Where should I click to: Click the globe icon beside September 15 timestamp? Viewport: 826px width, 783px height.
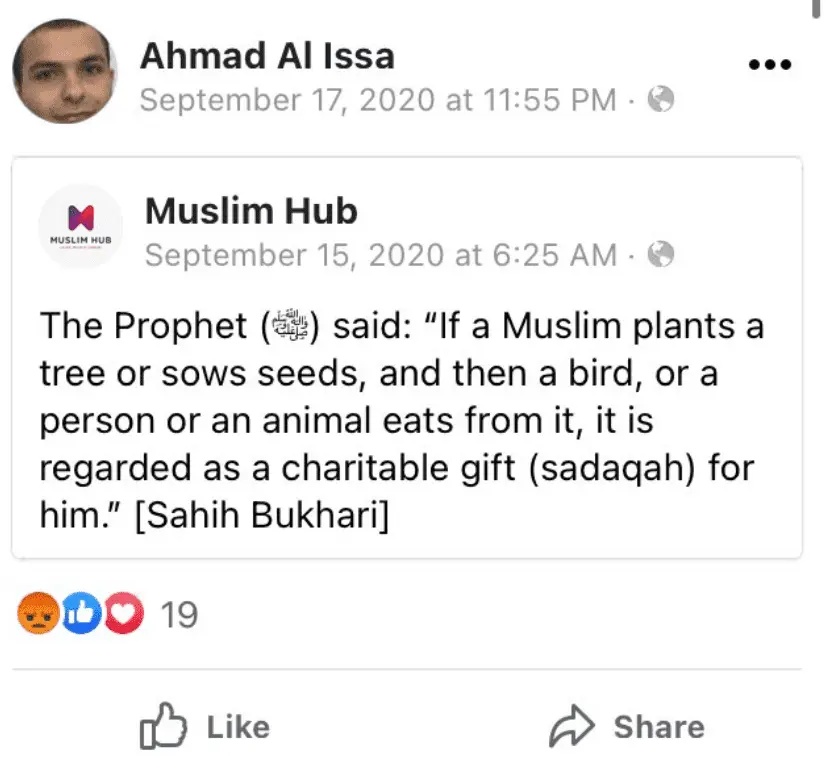point(660,255)
